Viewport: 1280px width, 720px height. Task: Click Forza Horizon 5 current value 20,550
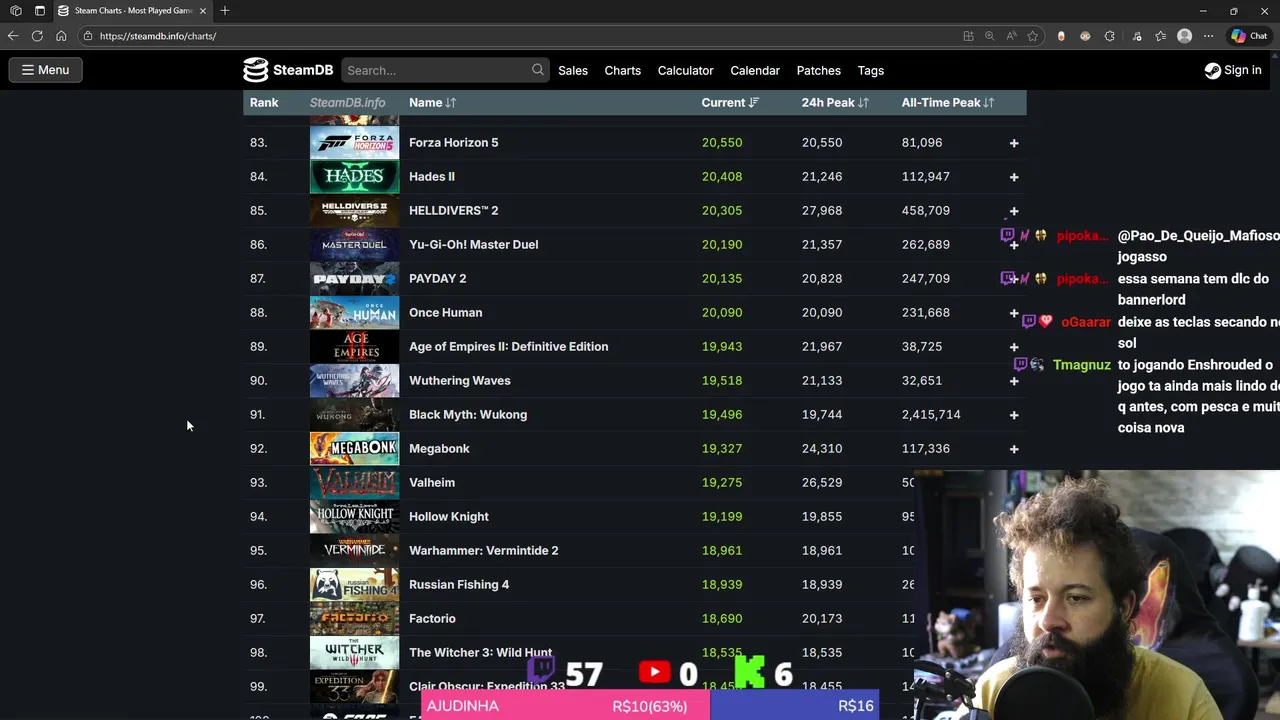[x=722, y=142]
